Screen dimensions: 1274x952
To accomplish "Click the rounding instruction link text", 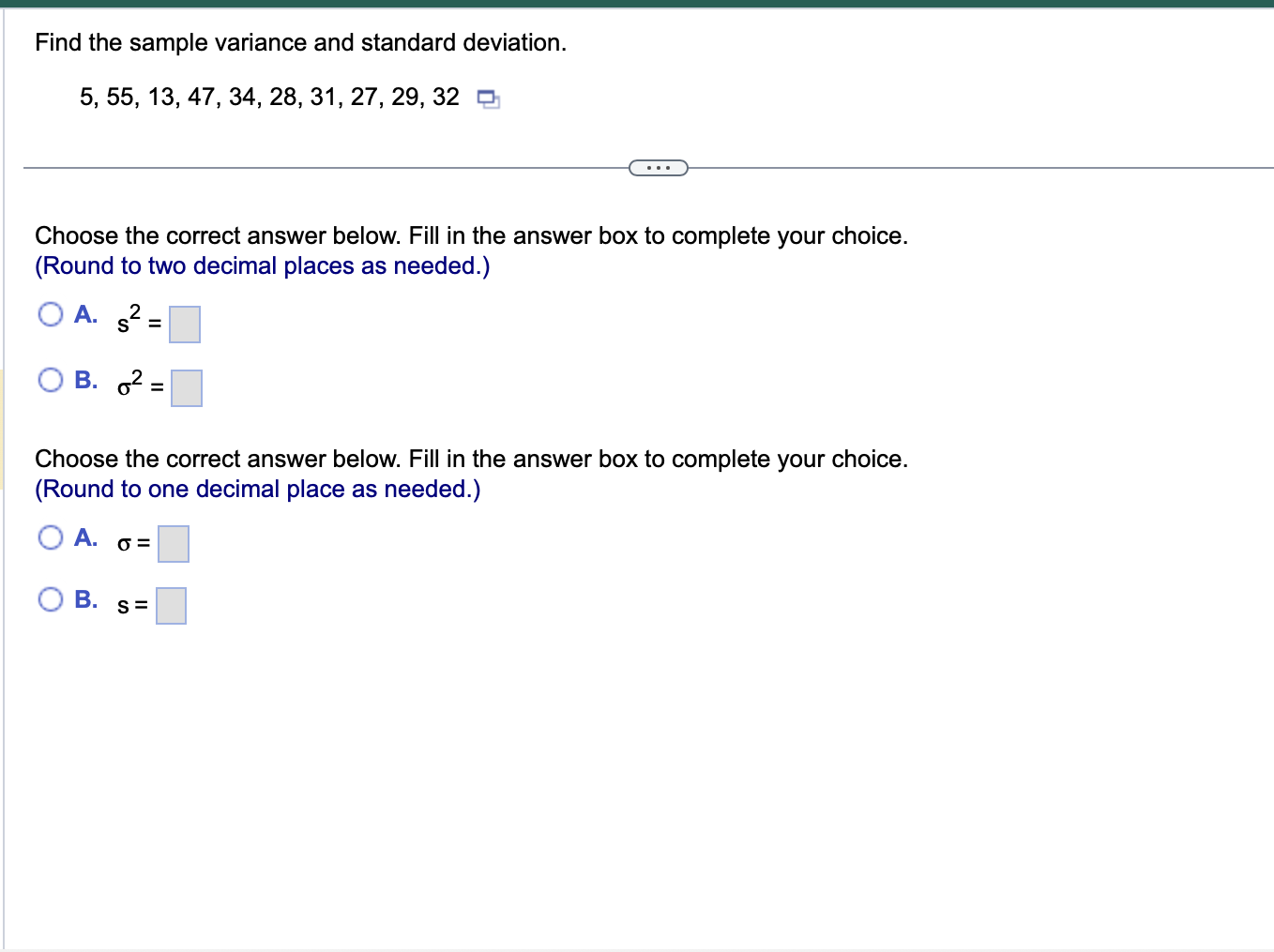I will coord(261,265).
